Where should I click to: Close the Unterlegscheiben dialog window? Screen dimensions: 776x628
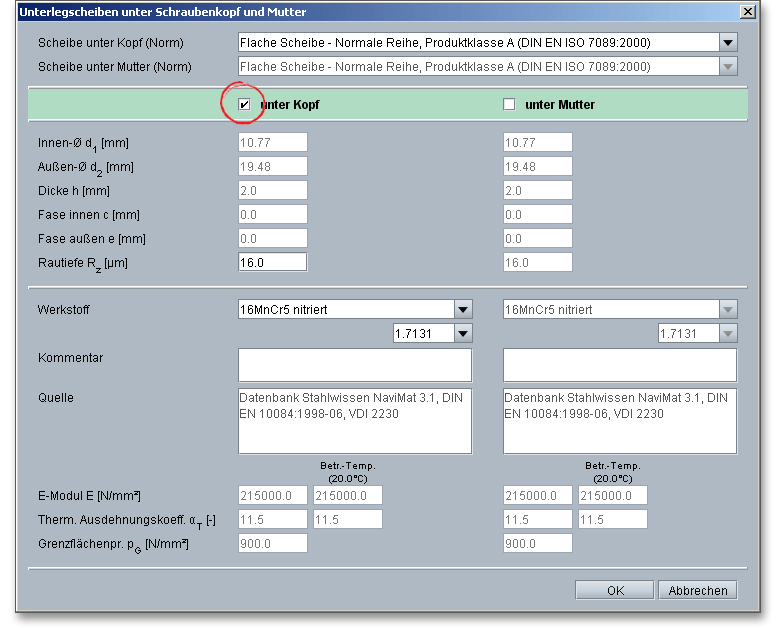[746, 12]
